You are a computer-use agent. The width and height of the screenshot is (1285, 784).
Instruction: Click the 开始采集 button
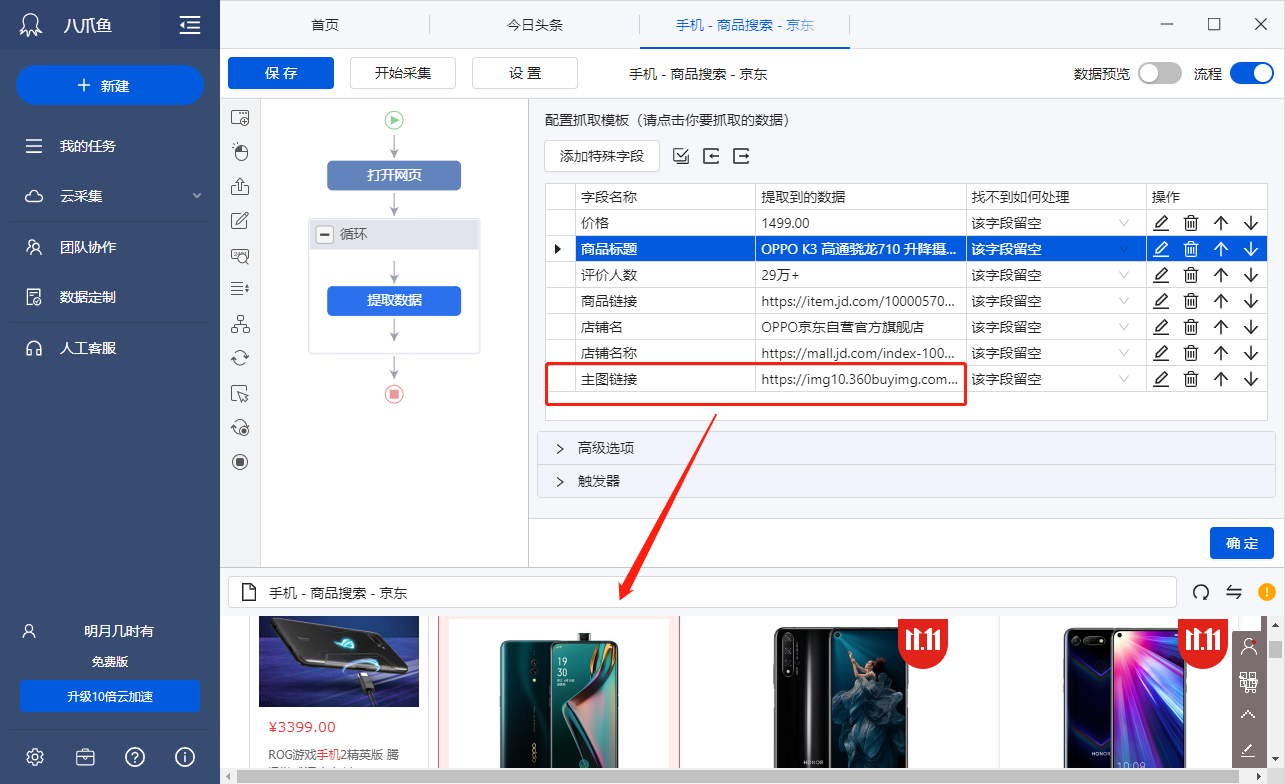[403, 73]
